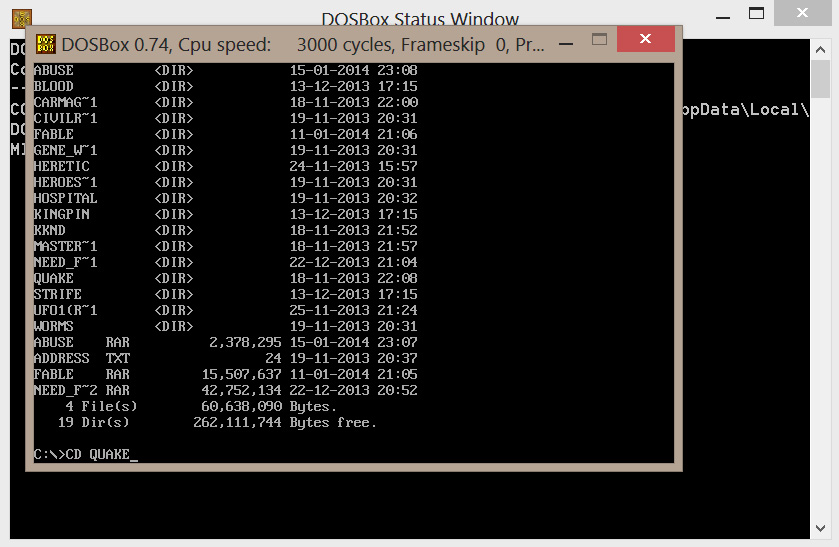Click the KKND directory entry
The height and width of the screenshot is (547, 839).
coord(225,230)
